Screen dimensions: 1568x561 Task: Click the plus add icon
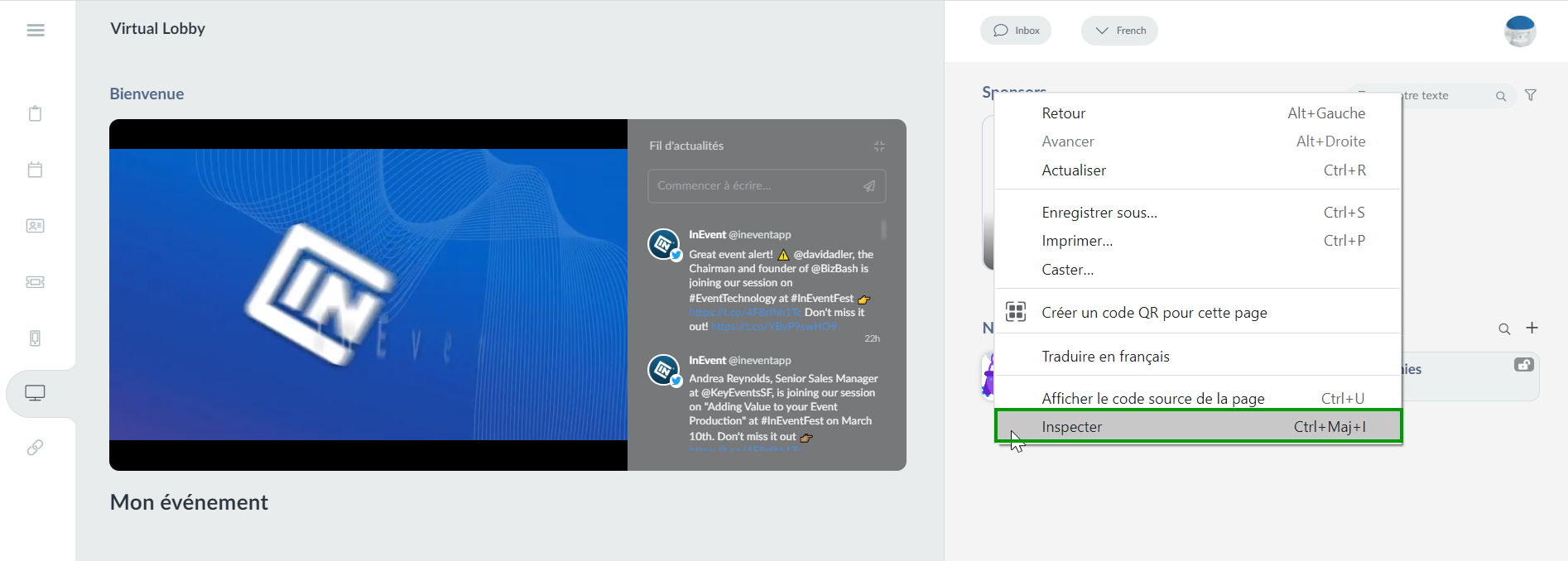click(x=1532, y=328)
